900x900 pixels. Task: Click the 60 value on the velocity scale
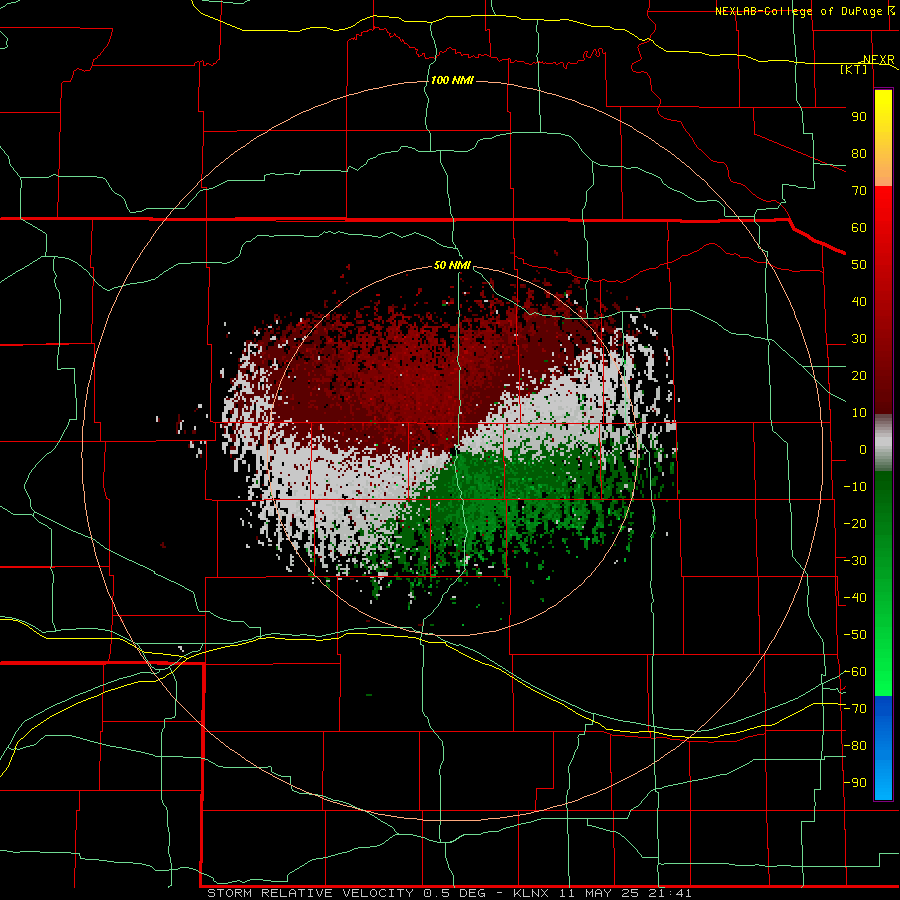tap(859, 228)
